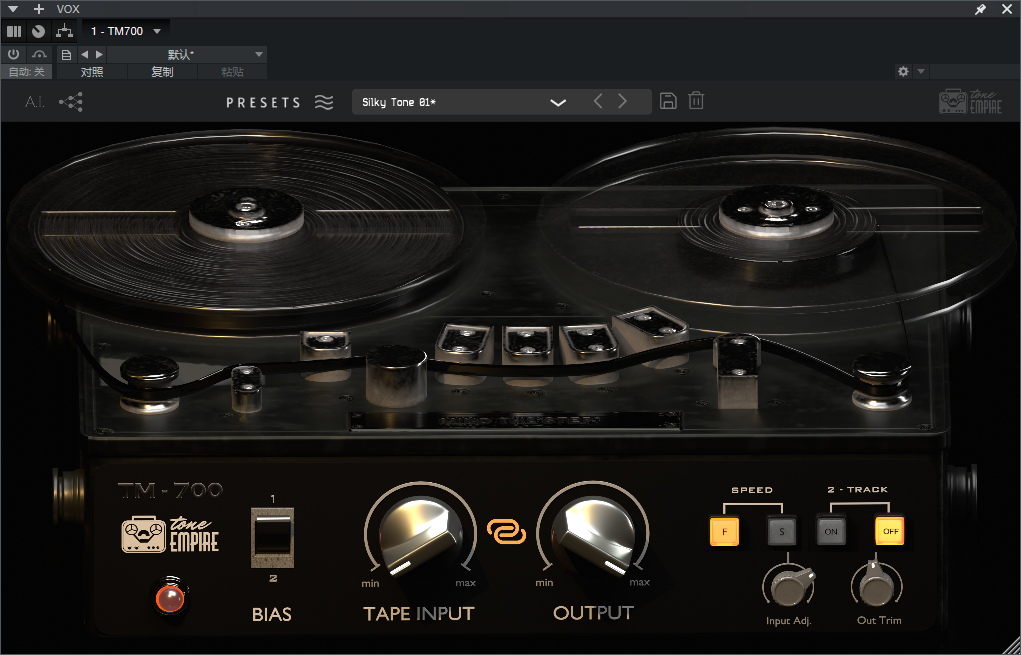This screenshot has width=1021, height=655.
Task: Click the curved arc icon beside power
Action: coord(40,55)
